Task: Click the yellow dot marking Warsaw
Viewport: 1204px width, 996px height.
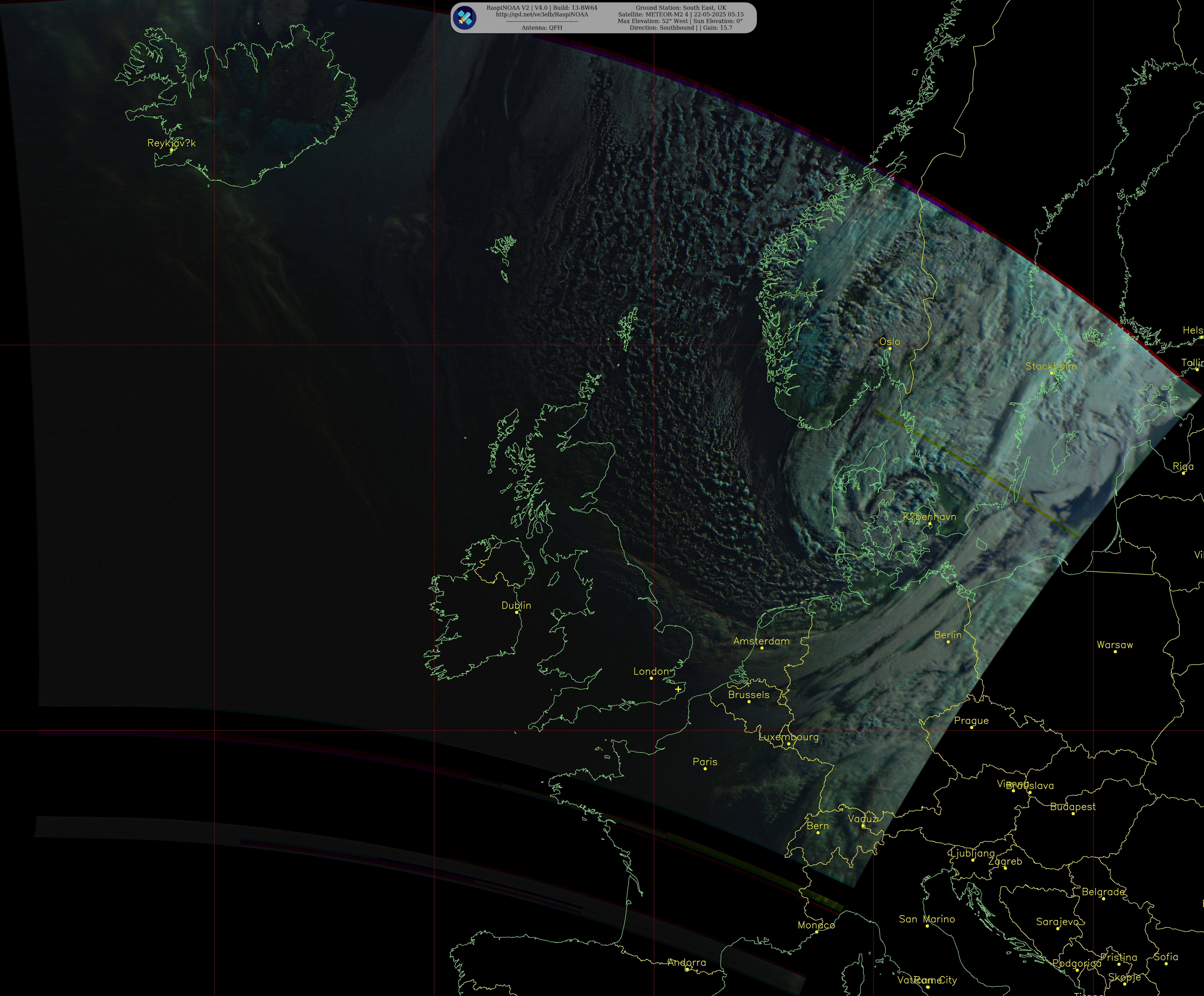Action: coord(1115,651)
